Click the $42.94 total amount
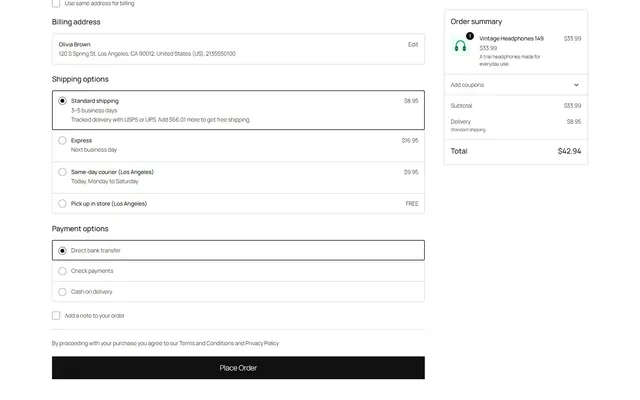 pos(569,151)
